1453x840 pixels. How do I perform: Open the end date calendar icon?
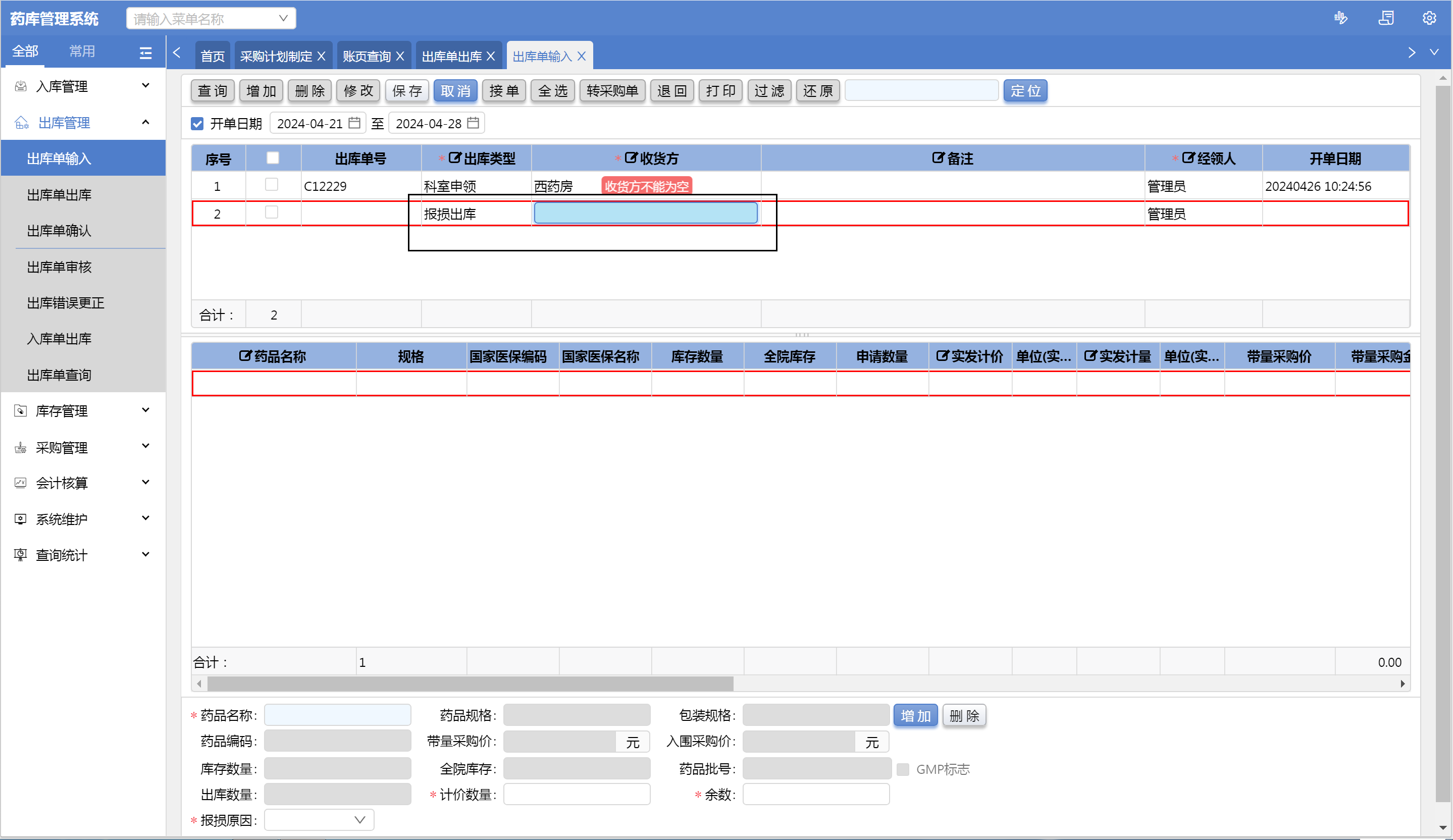pyautogui.click(x=473, y=123)
